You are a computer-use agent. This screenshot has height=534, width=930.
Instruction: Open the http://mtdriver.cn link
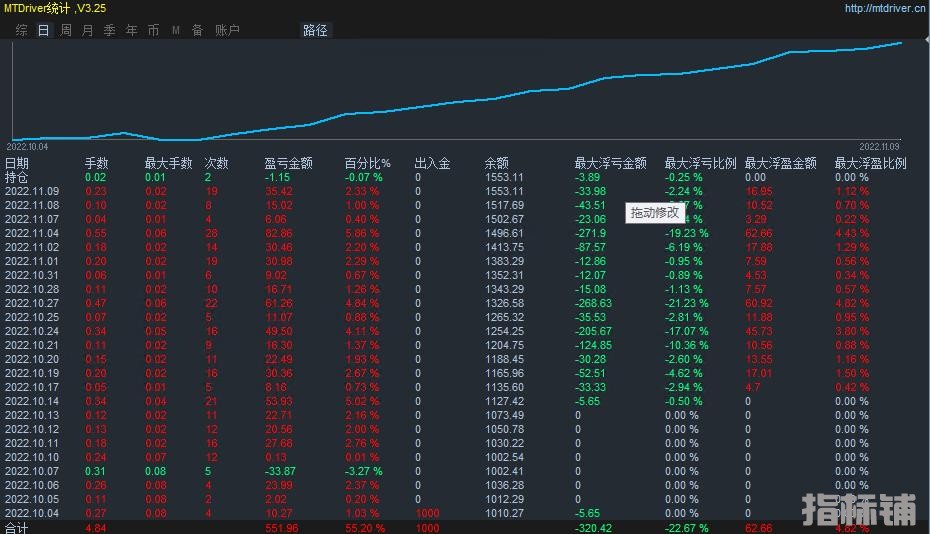(884, 8)
